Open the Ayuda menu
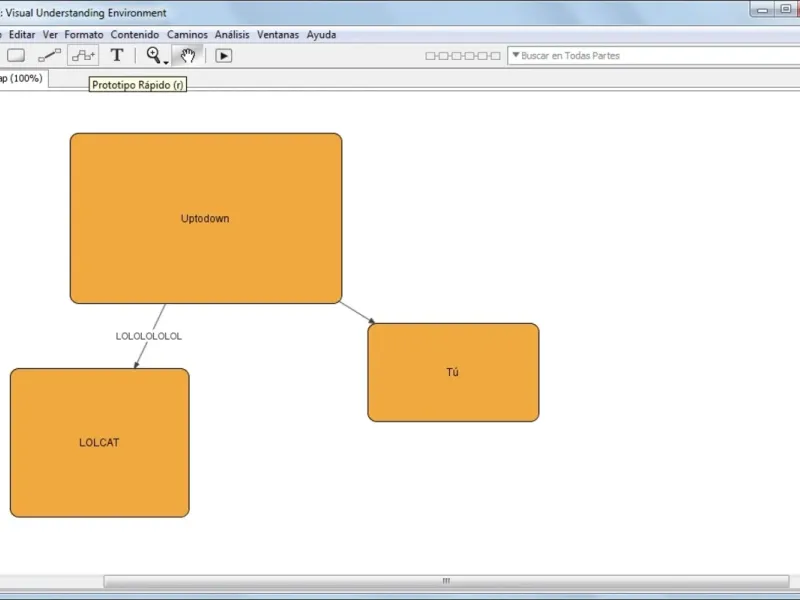The width and height of the screenshot is (800, 600). (x=321, y=35)
